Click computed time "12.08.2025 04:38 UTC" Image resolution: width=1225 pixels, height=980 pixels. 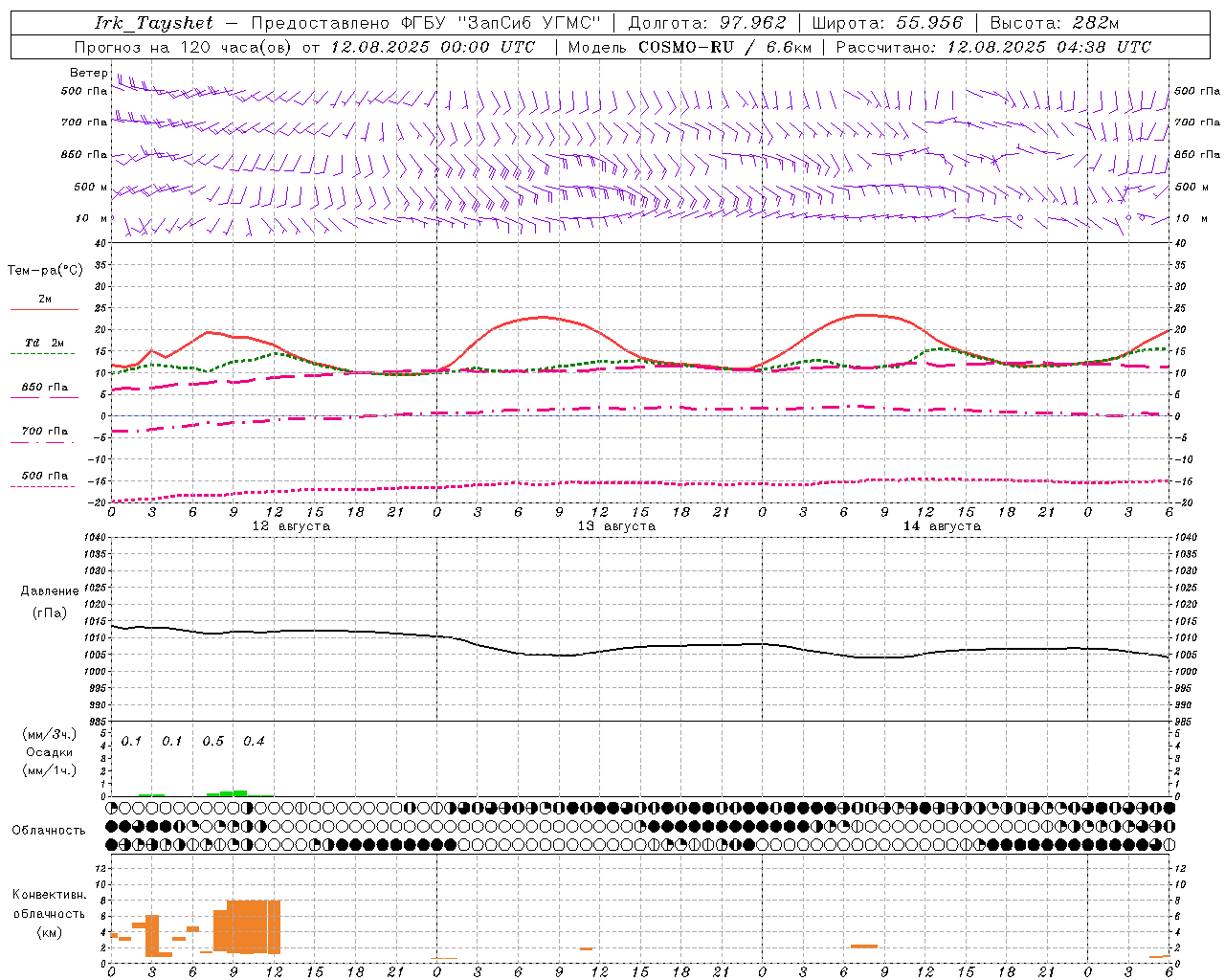tap(1049, 47)
